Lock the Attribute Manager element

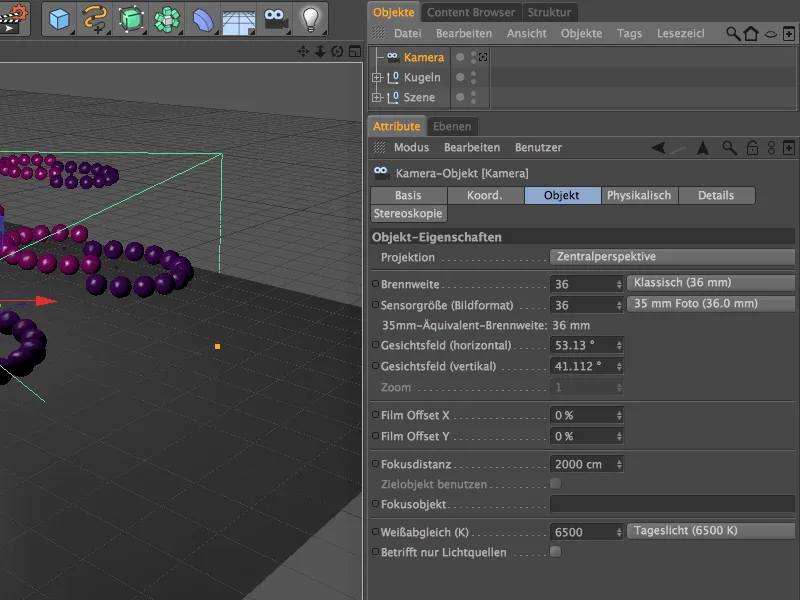tap(752, 148)
